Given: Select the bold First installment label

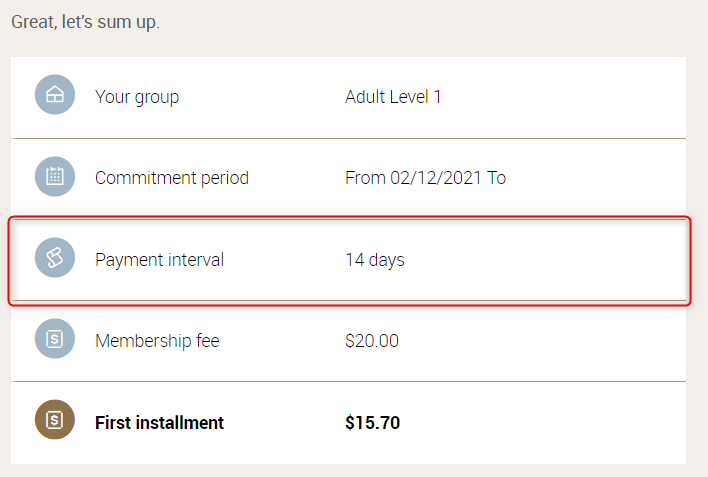Looking at the screenshot, I should coord(159,422).
